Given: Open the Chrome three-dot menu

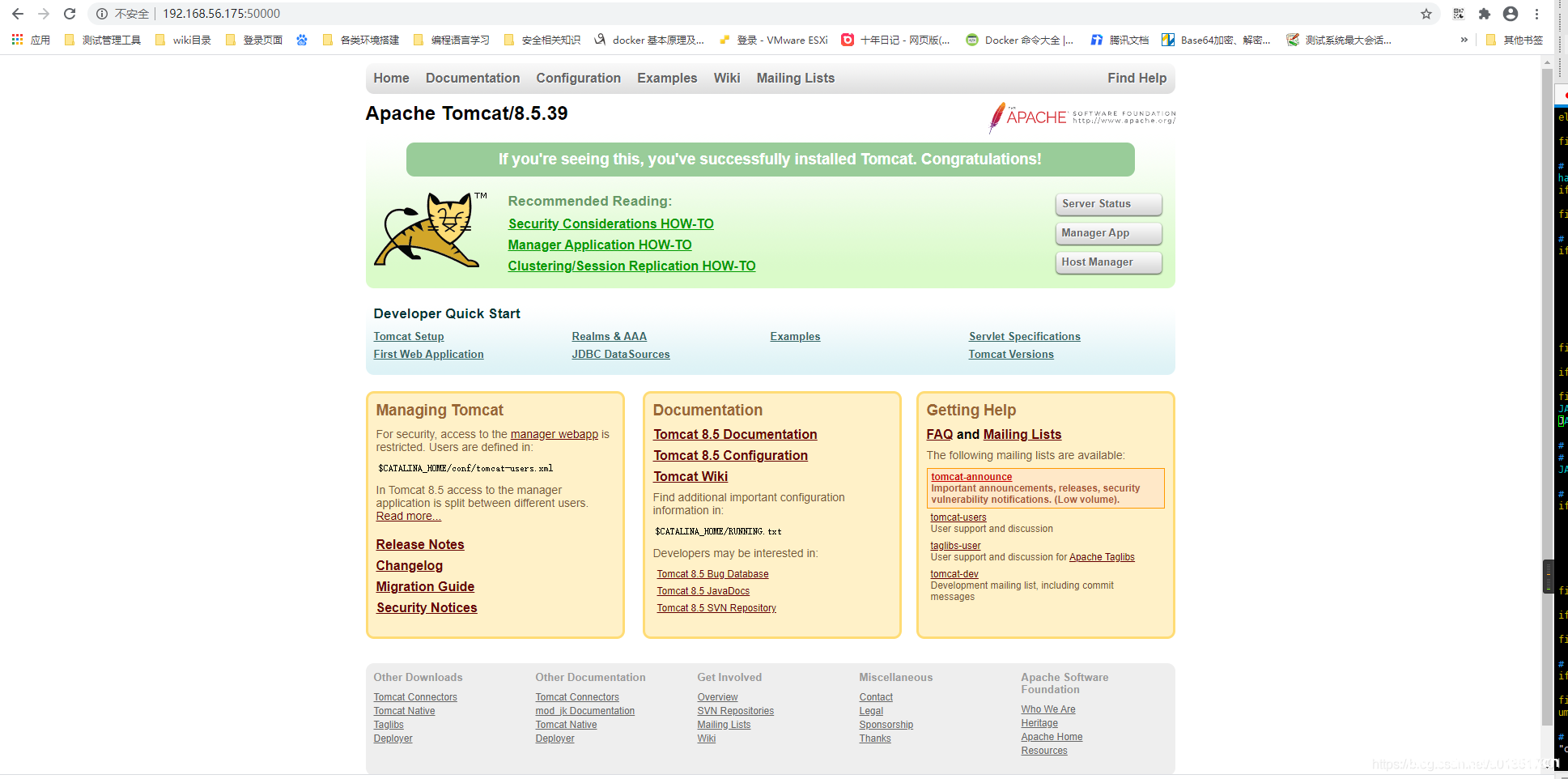Looking at the screenshot, I should 1537,13.
